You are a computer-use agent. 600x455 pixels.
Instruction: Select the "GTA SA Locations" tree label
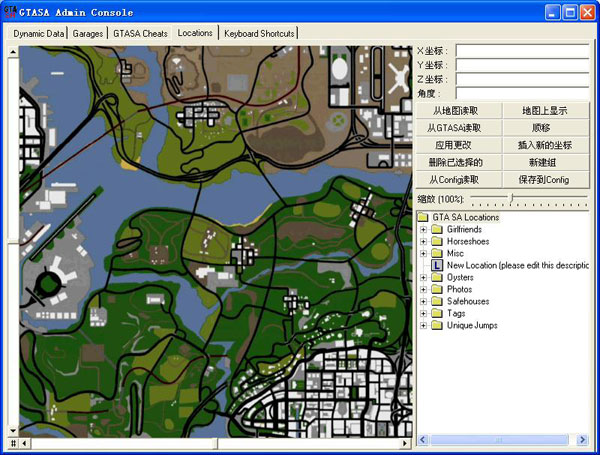tap(466, 217)
